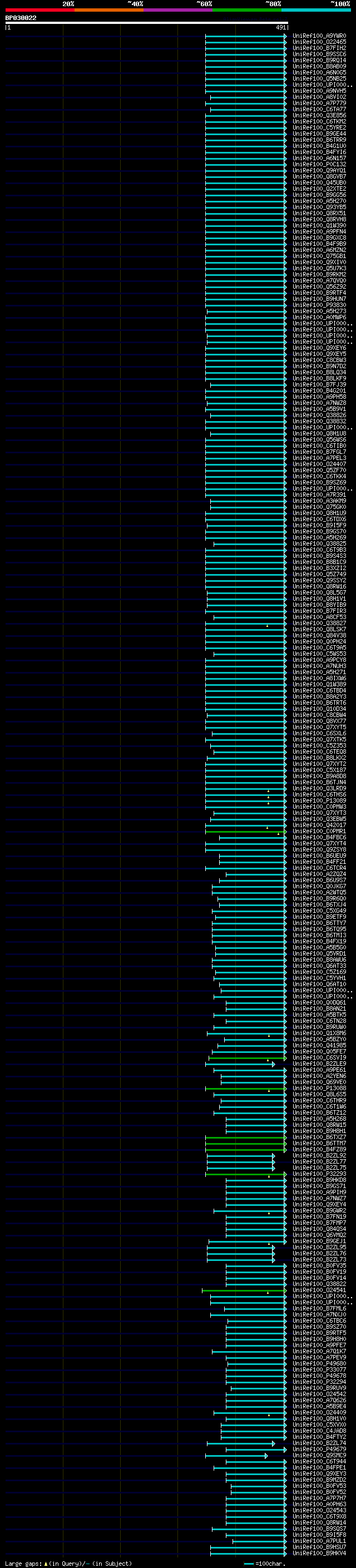
Task: Select hit label UniRef100_C0PMR1
Action: click(319, 832)
